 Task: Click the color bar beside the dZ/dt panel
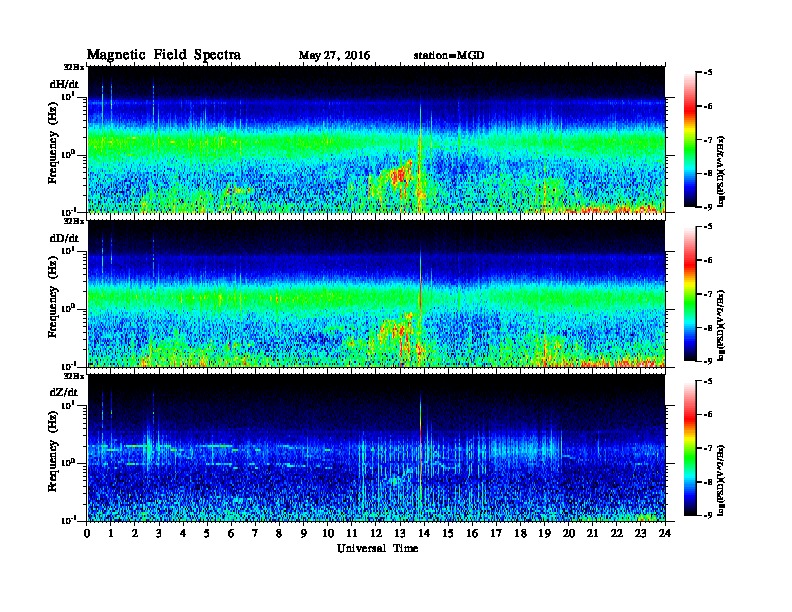pos(690,448)
